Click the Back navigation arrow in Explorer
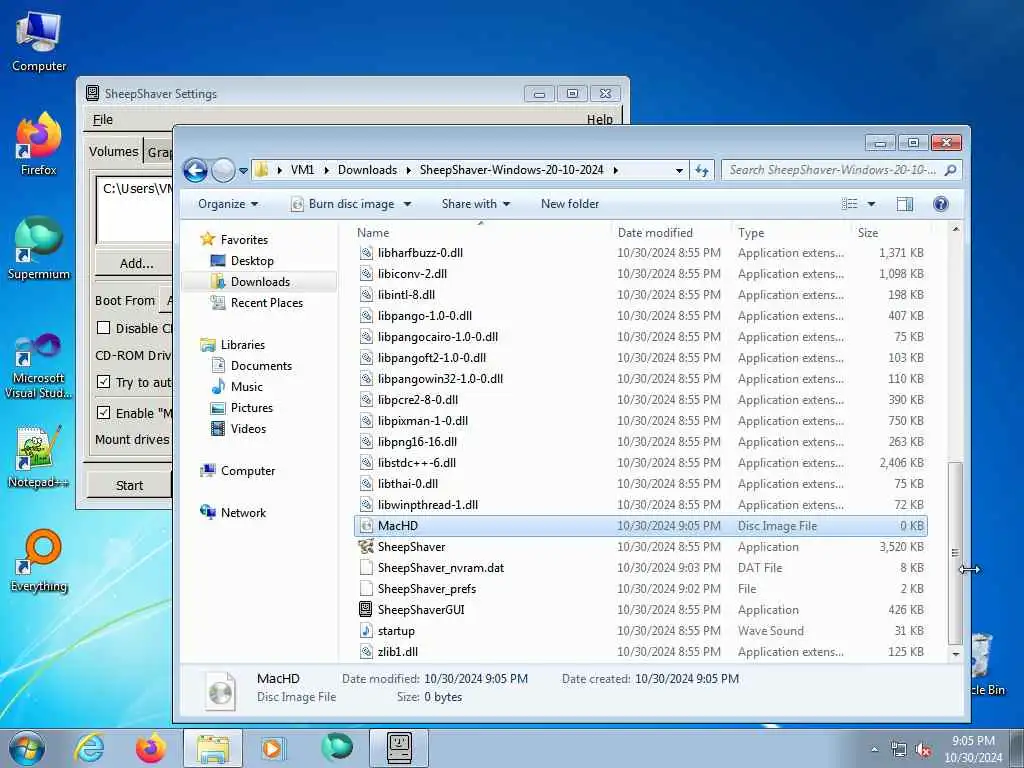The height and width of the screenshot is (768, 1024). 195,170
